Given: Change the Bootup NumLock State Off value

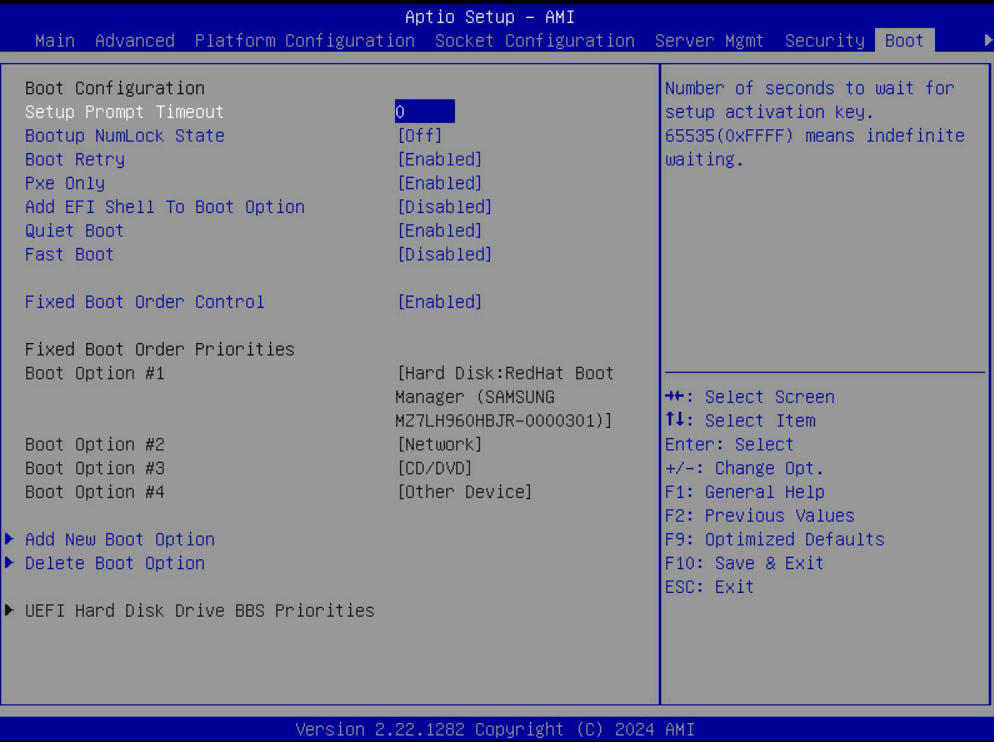Looking at the screenshot, I should click(419, 136).
